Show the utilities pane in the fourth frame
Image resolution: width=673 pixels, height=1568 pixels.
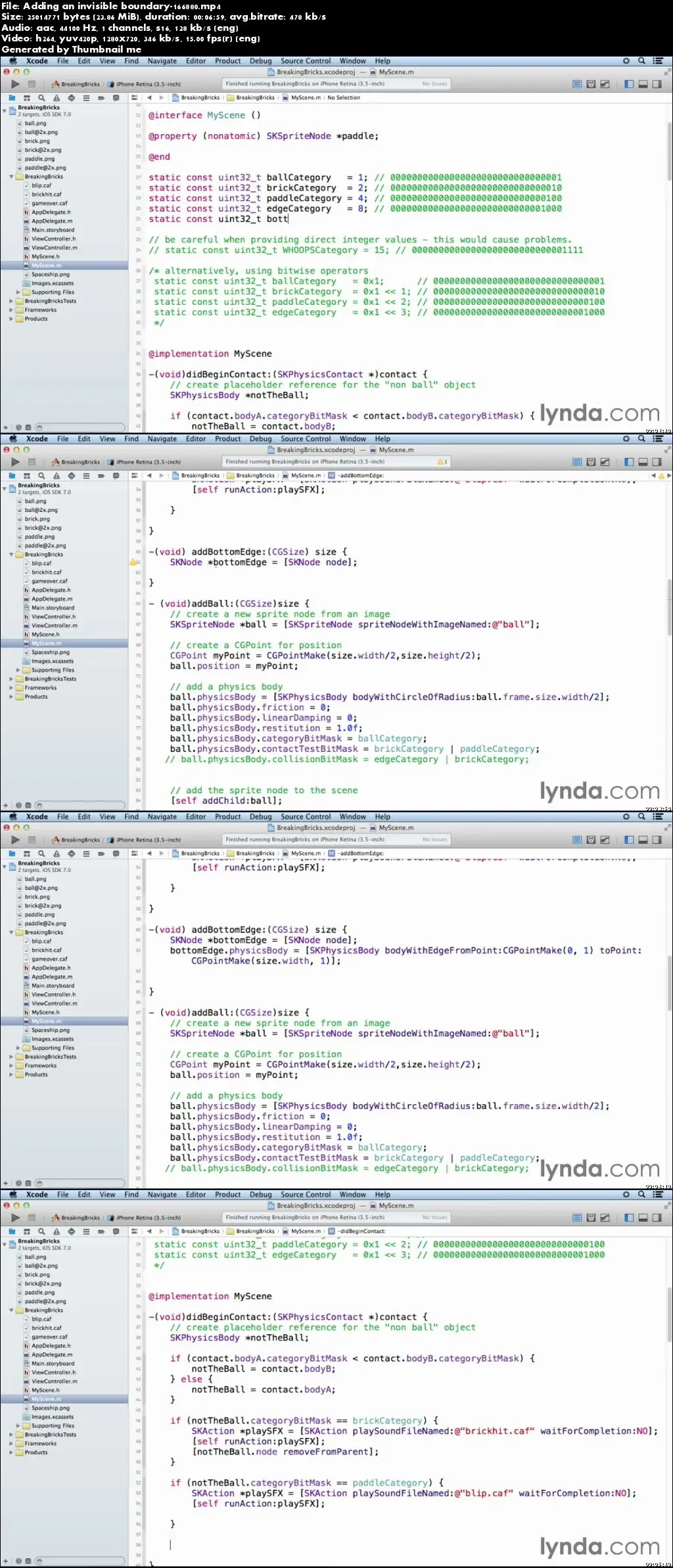pos(657,1218)
